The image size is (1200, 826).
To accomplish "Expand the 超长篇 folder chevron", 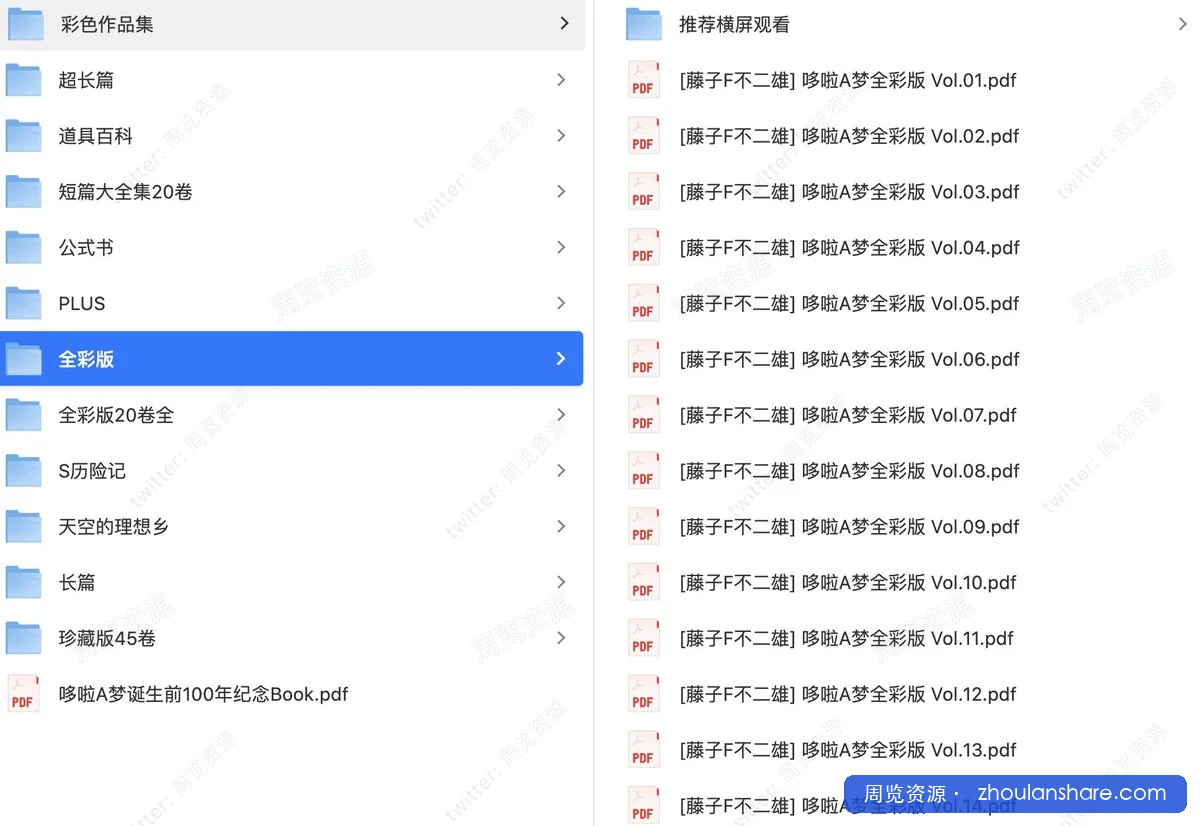I will tap(561, 80).
